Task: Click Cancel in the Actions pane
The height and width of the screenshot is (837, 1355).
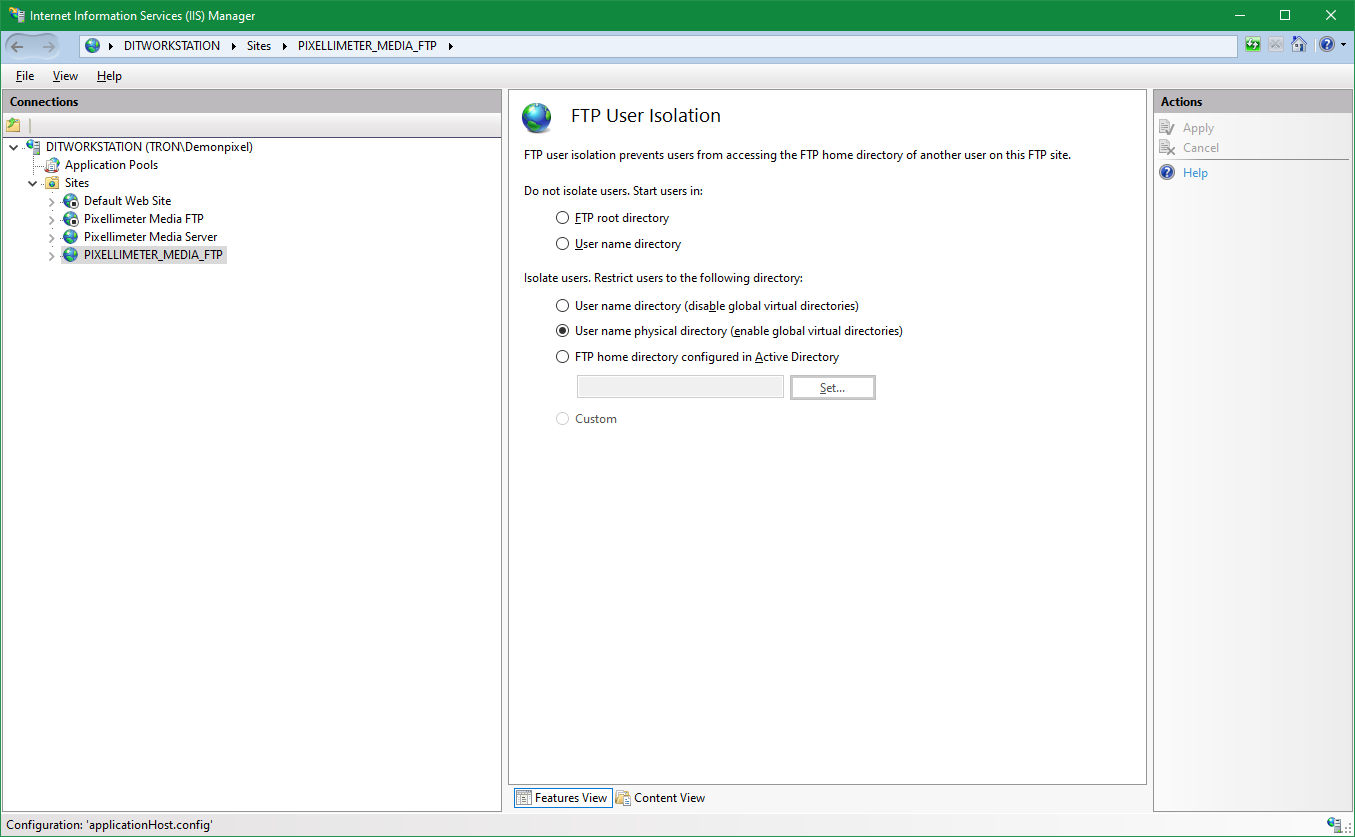Action: pos(1201,148)
